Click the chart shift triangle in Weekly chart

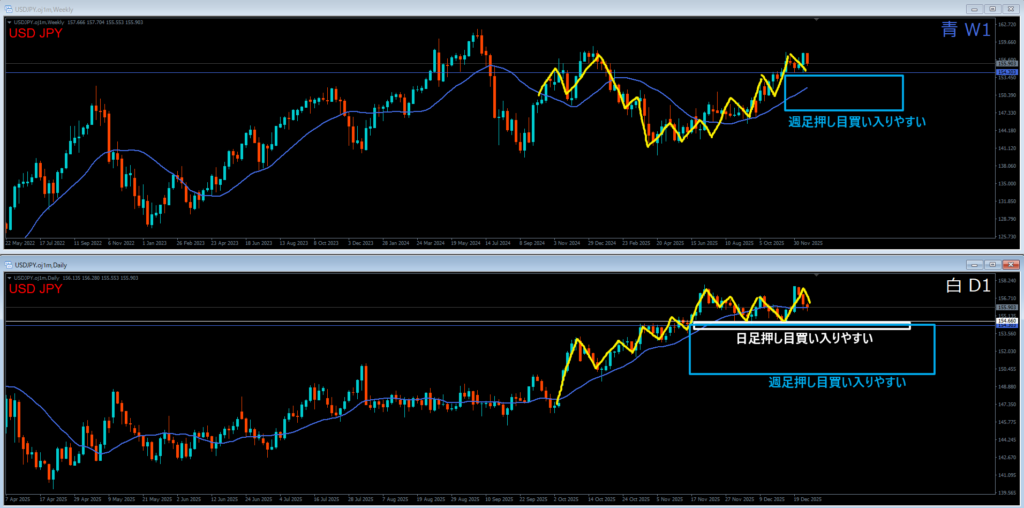tap(816, 20)
